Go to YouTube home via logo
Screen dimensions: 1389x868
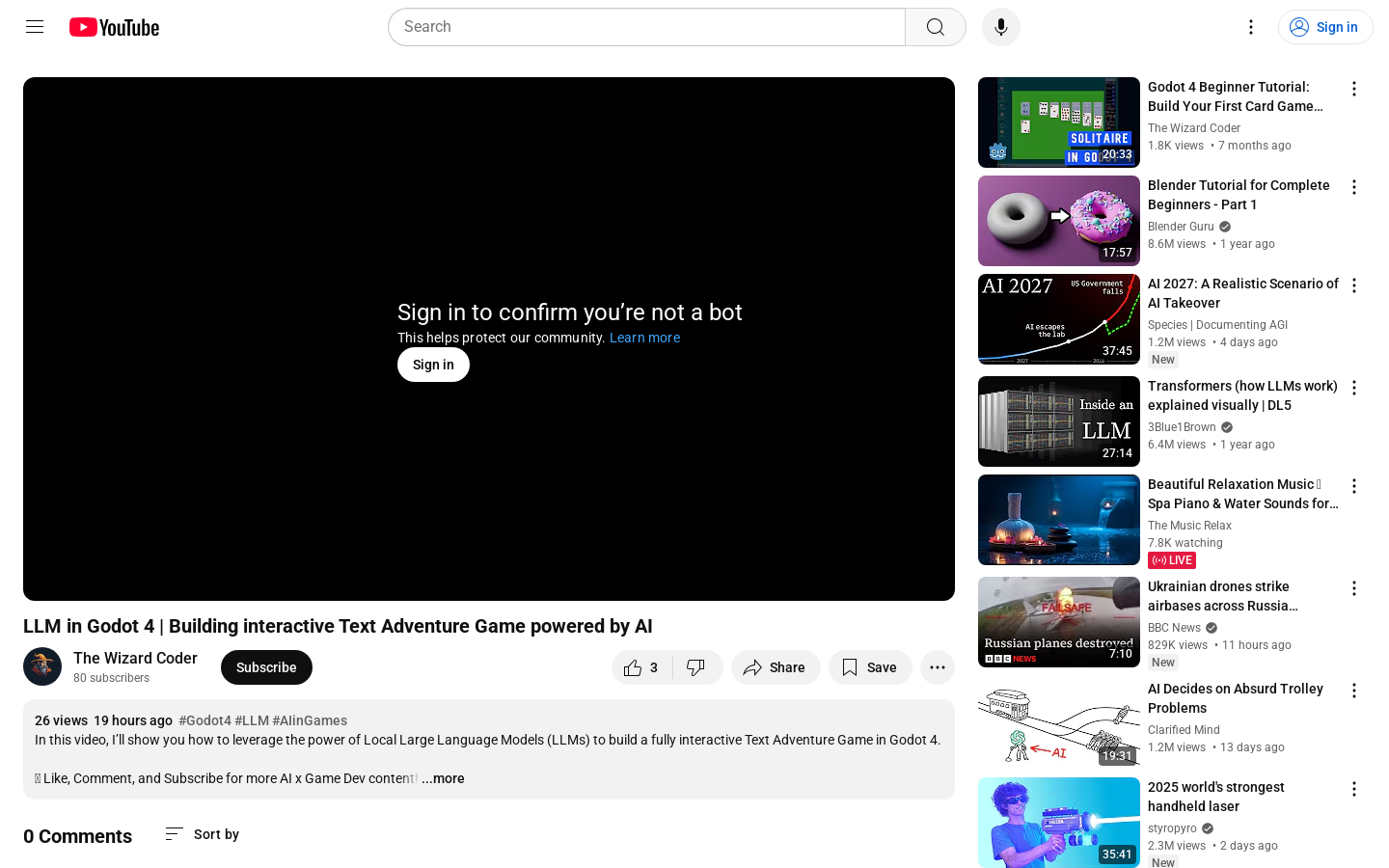coord(114,27)
